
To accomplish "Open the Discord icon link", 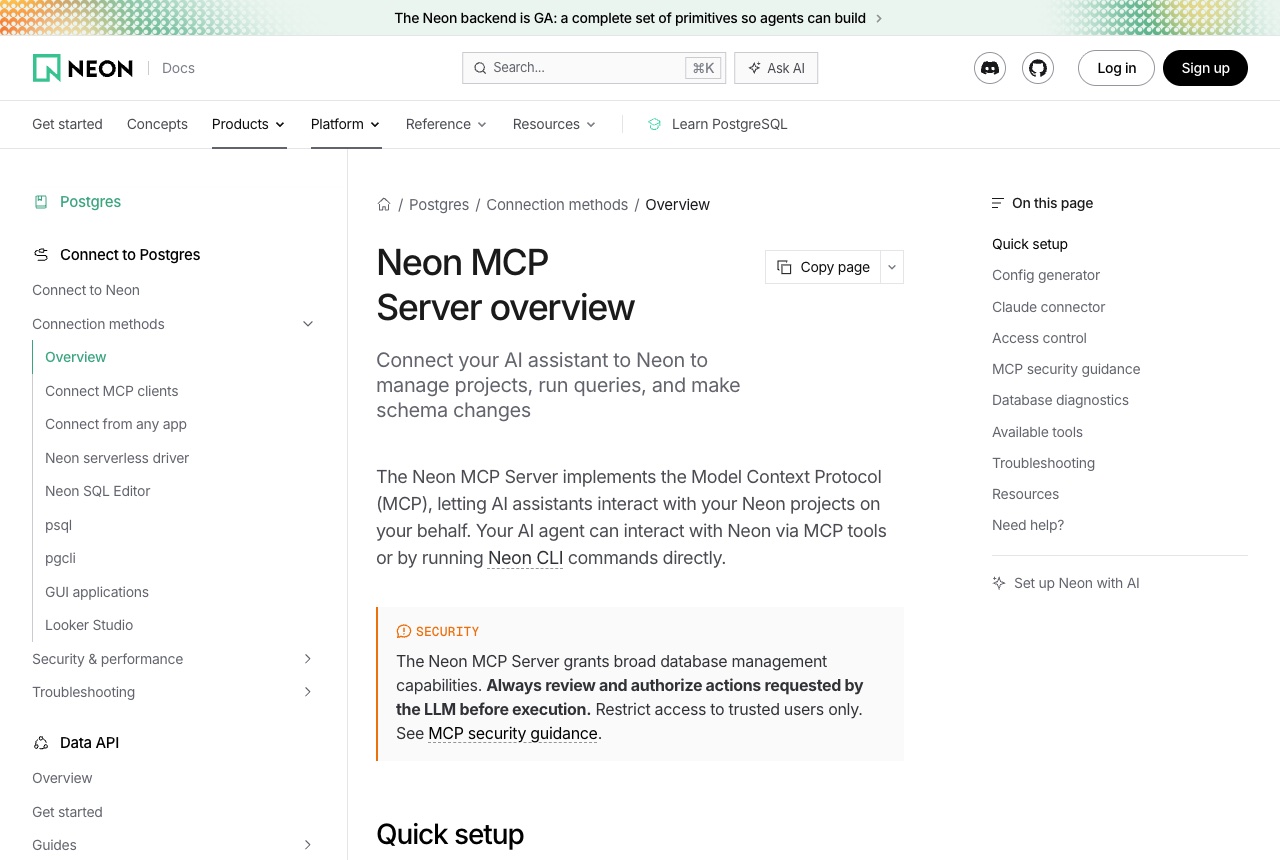I will [990, 68].
